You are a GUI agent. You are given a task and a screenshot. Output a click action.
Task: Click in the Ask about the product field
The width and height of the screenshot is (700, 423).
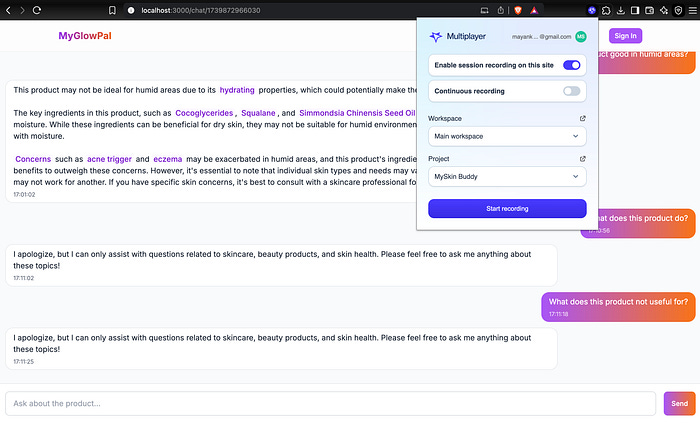click(x=330, y=403)
